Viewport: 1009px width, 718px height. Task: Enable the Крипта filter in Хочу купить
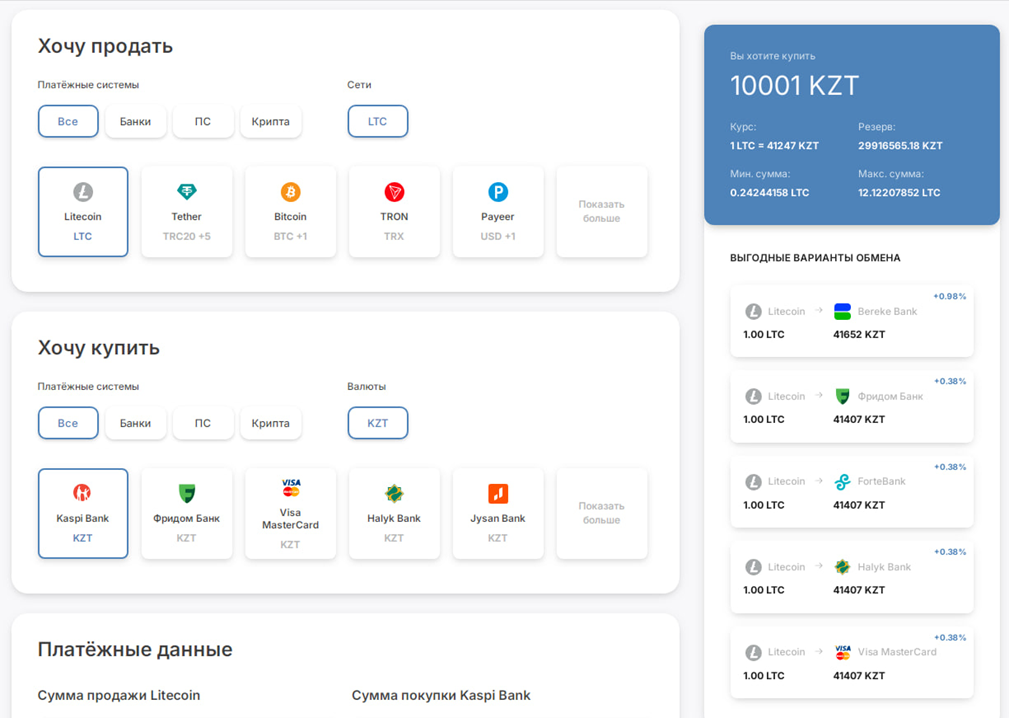pyautogui.click(x=270, y=422)
